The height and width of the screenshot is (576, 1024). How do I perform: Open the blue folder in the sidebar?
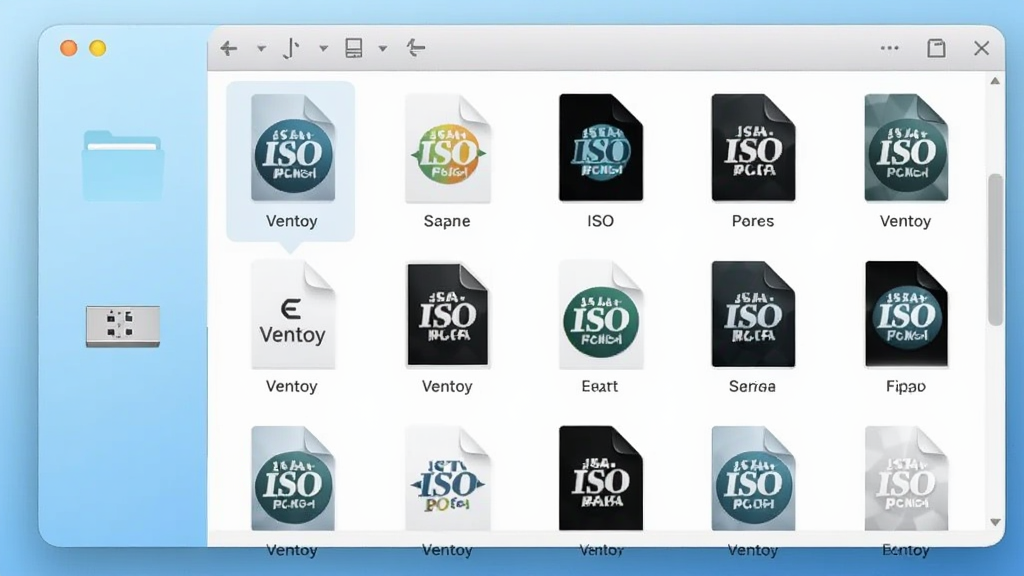point(123,165)
